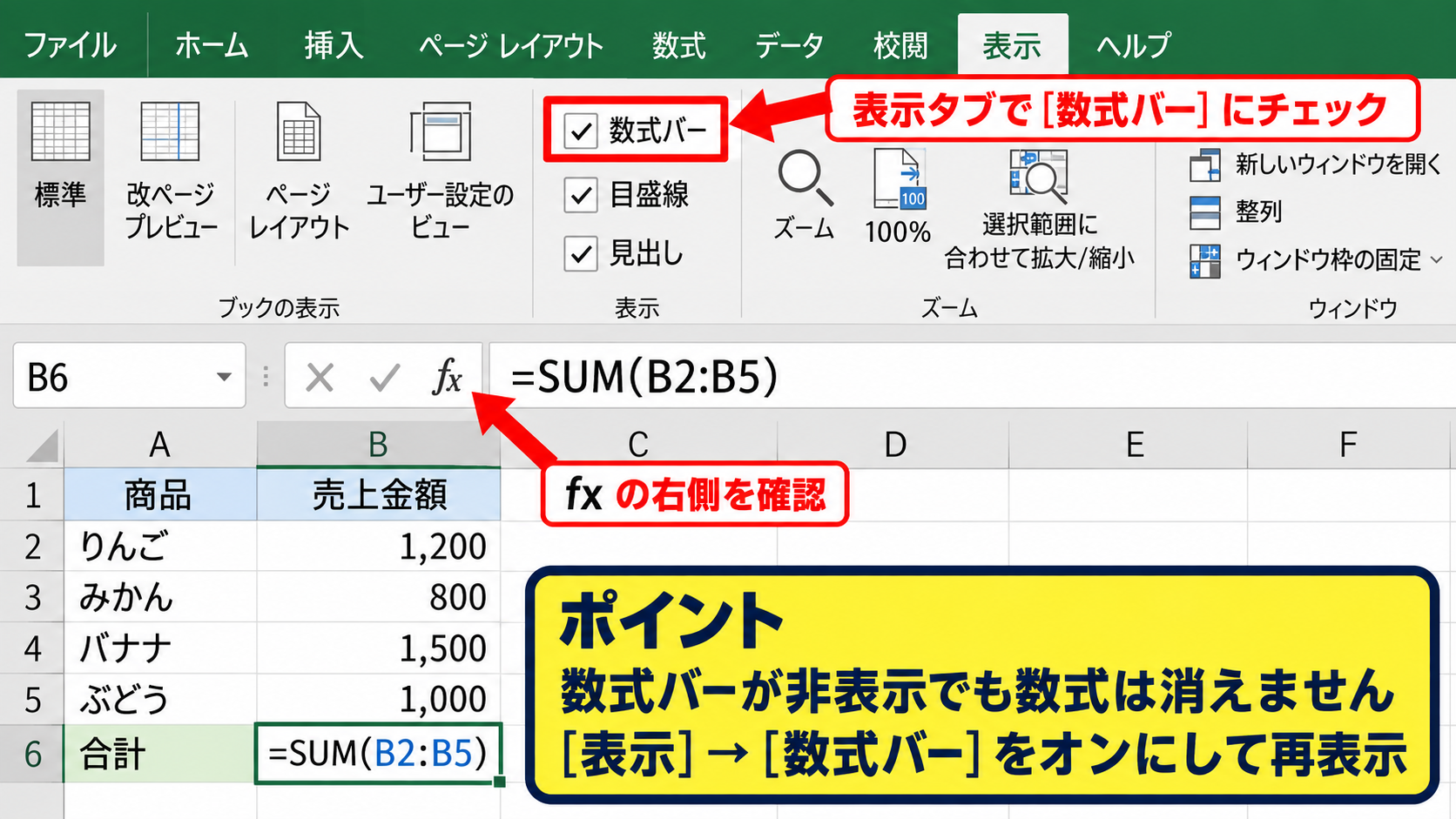Select the 表示 tab
1456x819 pixels.
coord(1012,45)
